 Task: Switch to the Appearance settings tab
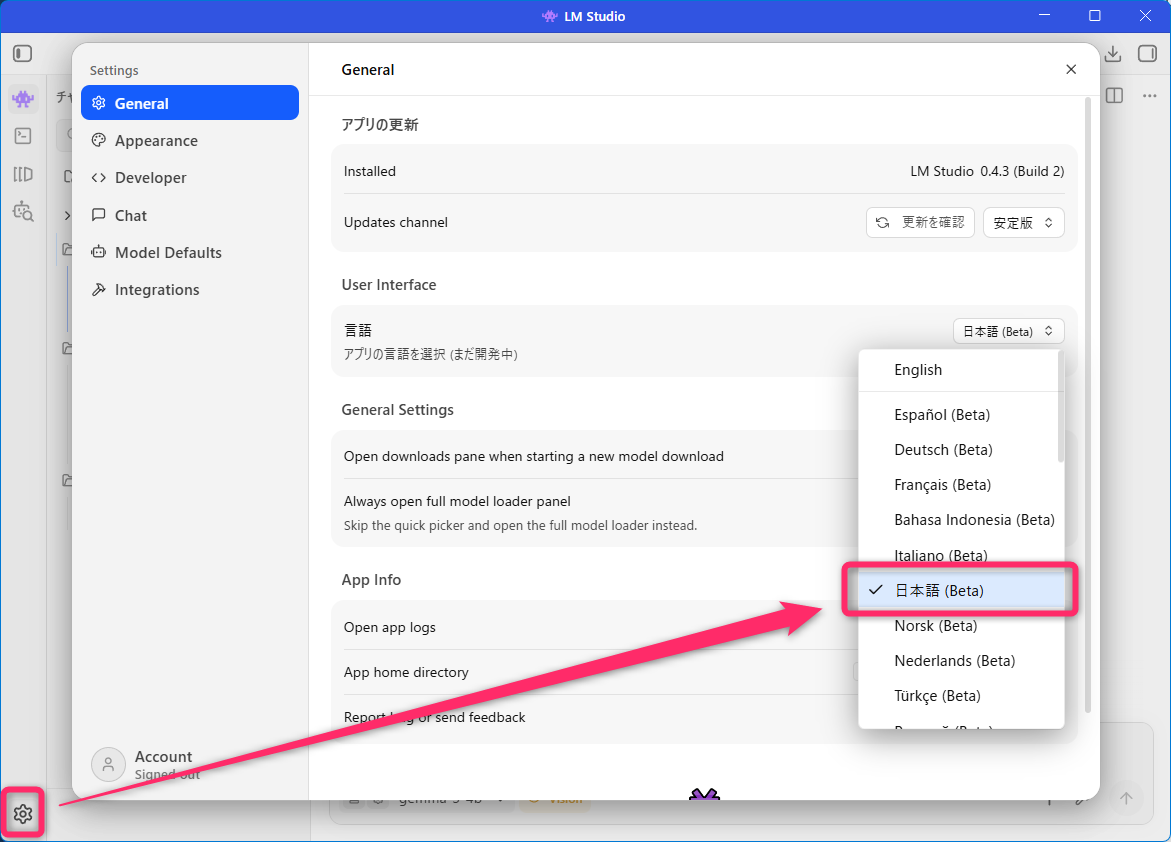[x=156, y=141]
